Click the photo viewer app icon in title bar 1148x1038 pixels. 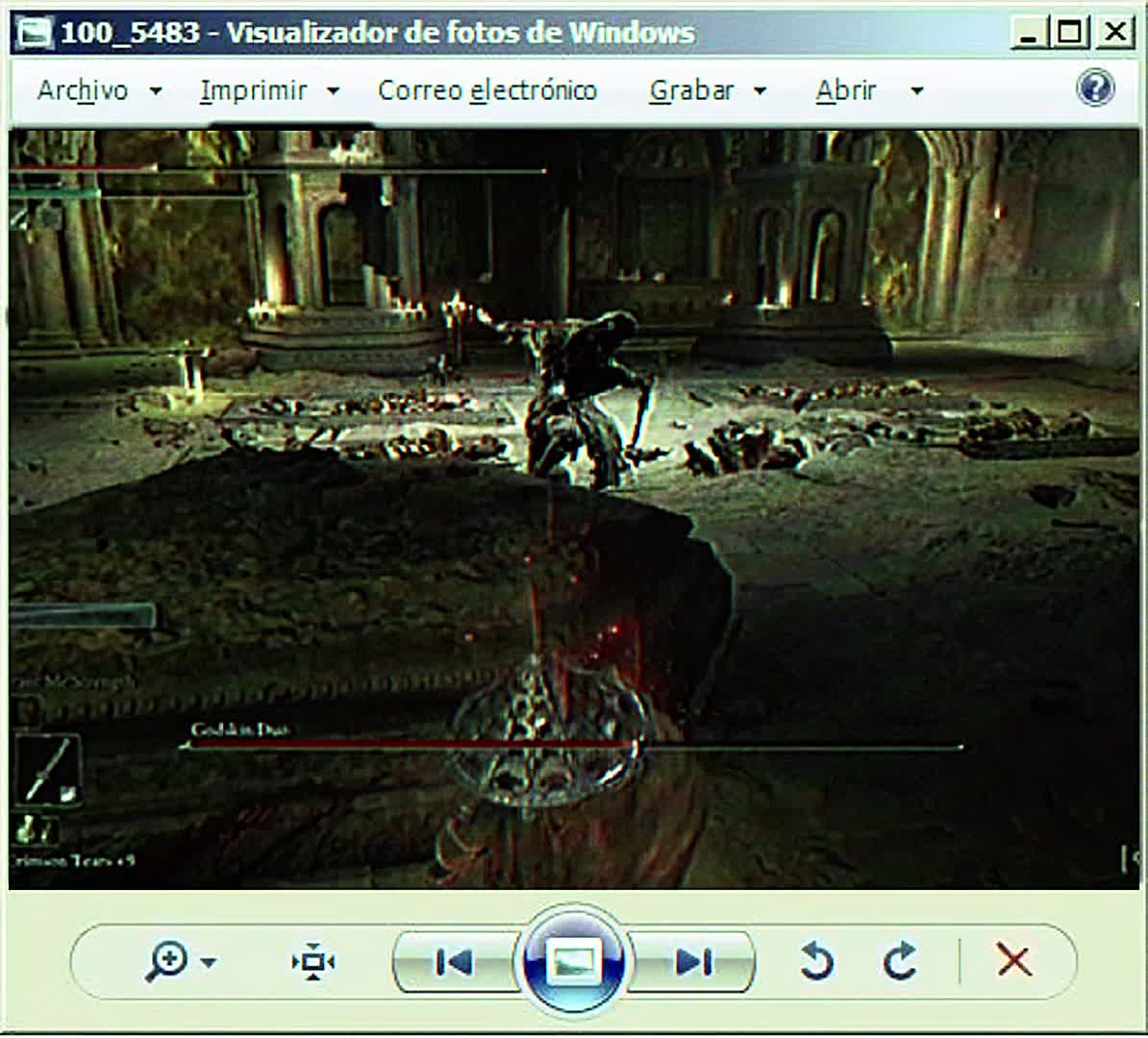(36, 33)
